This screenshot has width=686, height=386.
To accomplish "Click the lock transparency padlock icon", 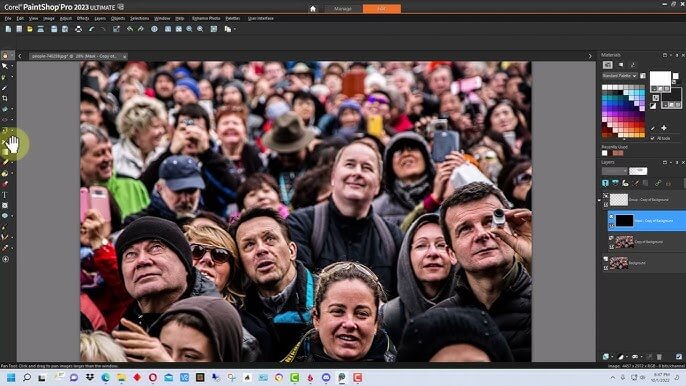I will pyautogui.click(x=668, y=183).
